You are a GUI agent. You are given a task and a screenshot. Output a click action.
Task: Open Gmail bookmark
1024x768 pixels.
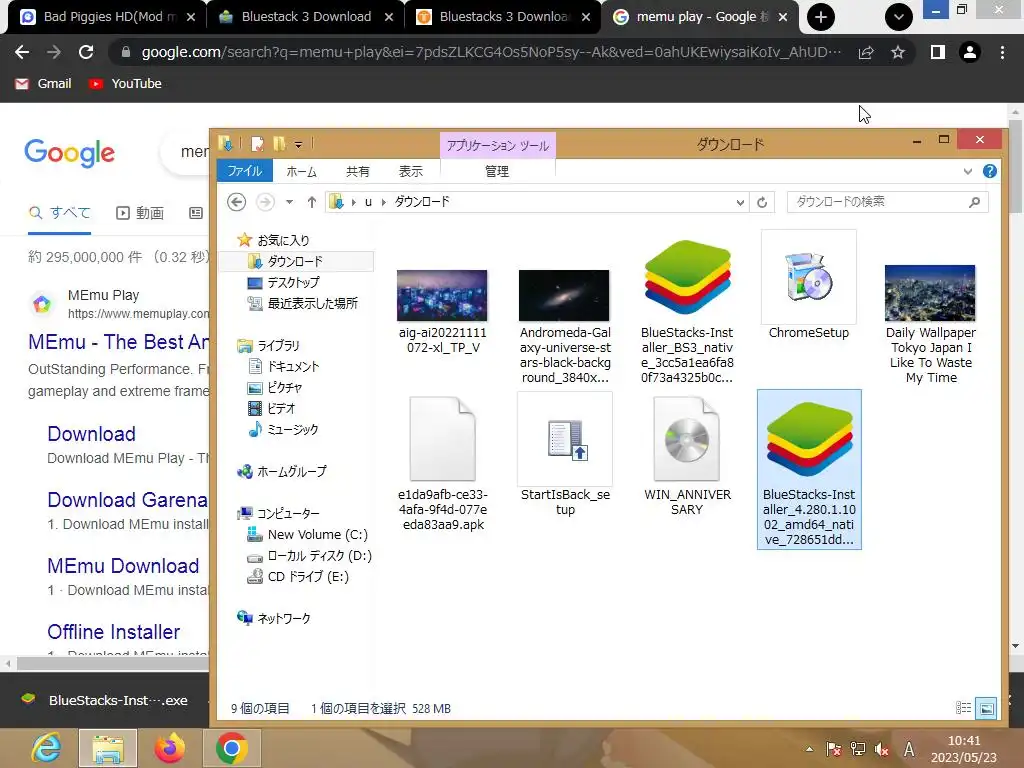pyautogui.click(x=43, y=84)
